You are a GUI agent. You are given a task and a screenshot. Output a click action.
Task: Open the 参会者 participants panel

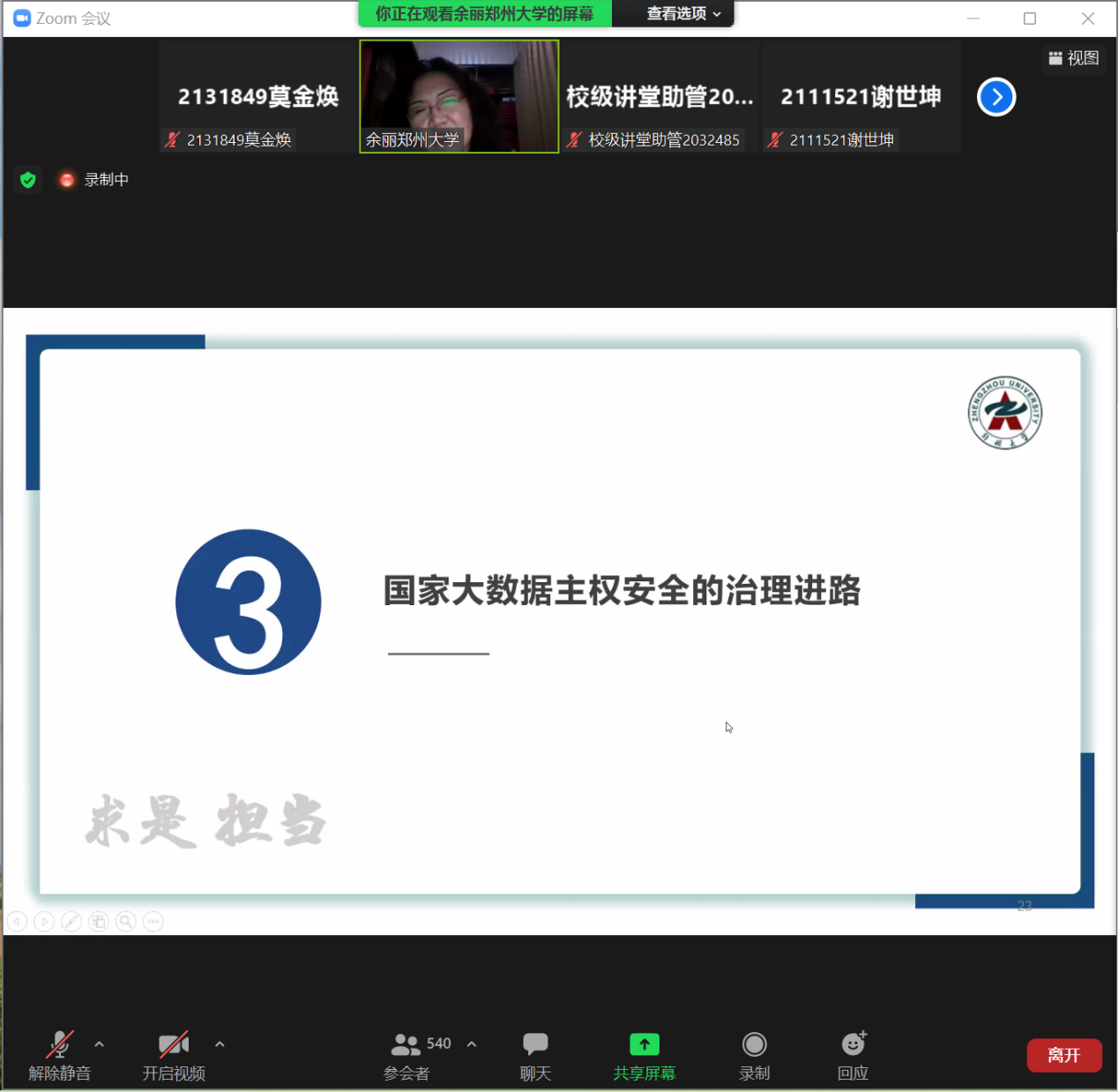coord(406,1054)
